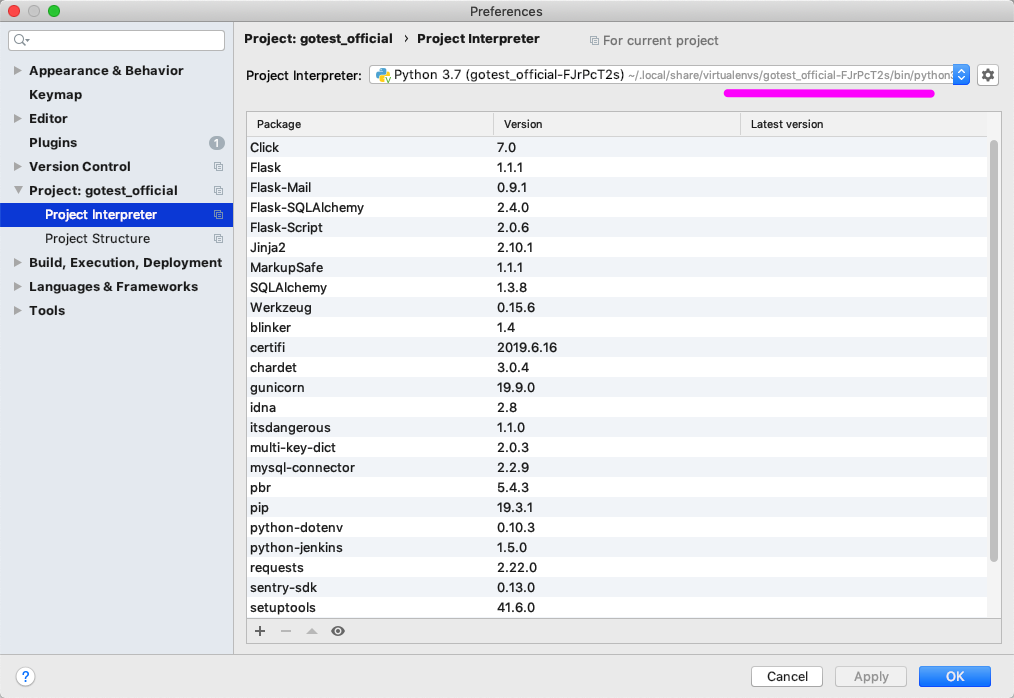Switch to Project Structure settings

click(x=97, y=238)
